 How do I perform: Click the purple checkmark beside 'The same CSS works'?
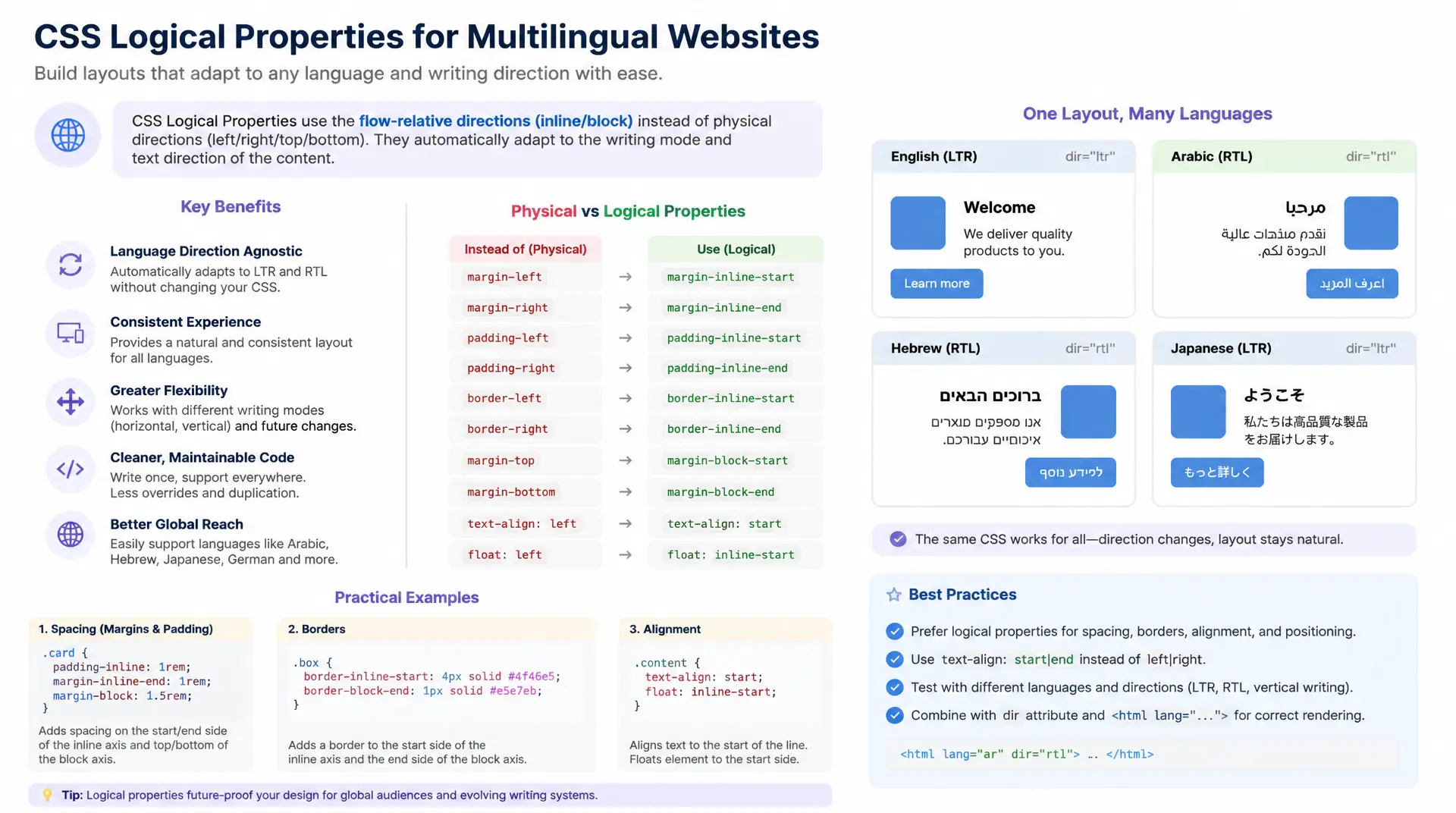pyautogui.click(x=898, y=539)
